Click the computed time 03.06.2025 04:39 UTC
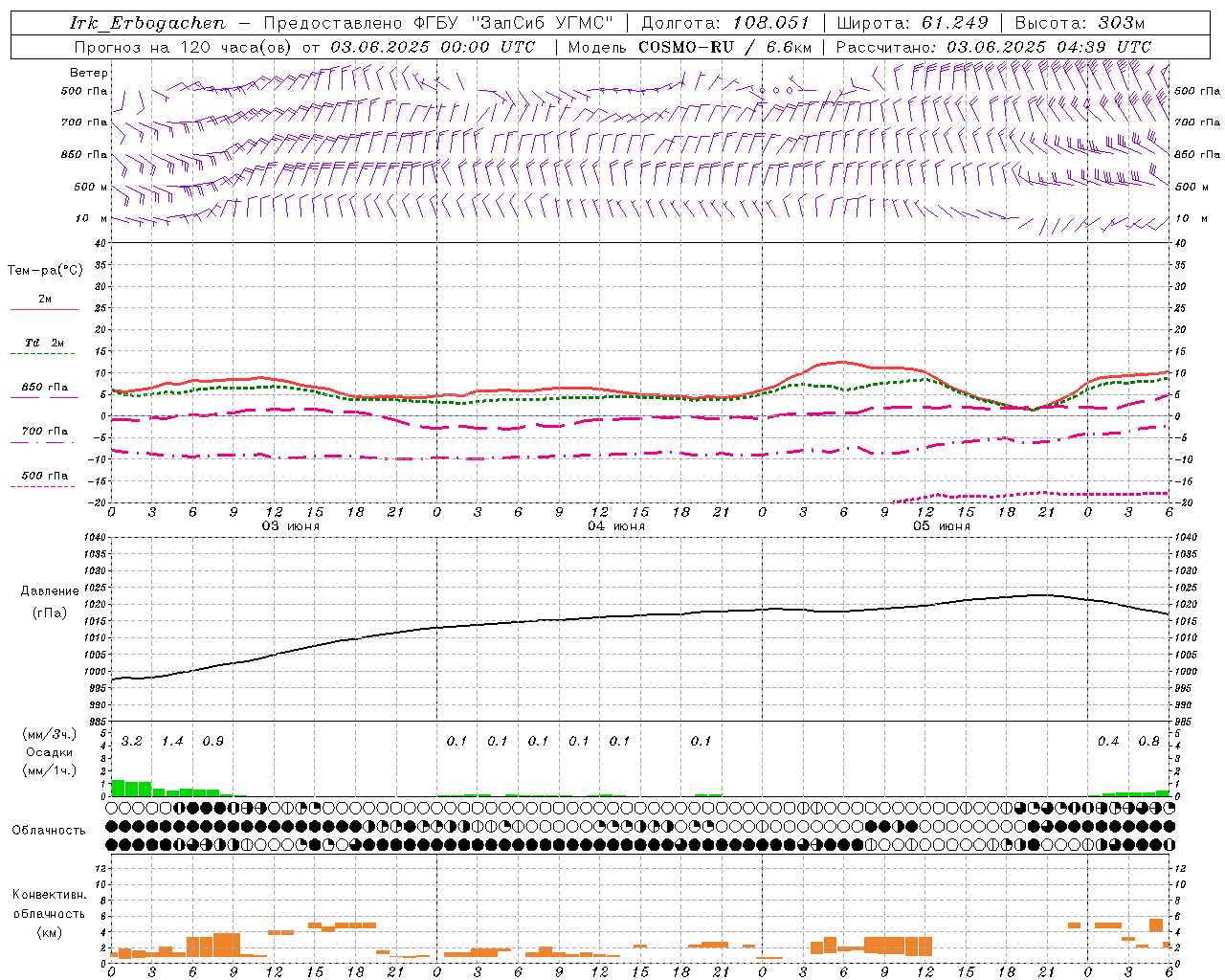Screen dimensions: 1225x980 pyautogui.click(x=1049, y=47)
